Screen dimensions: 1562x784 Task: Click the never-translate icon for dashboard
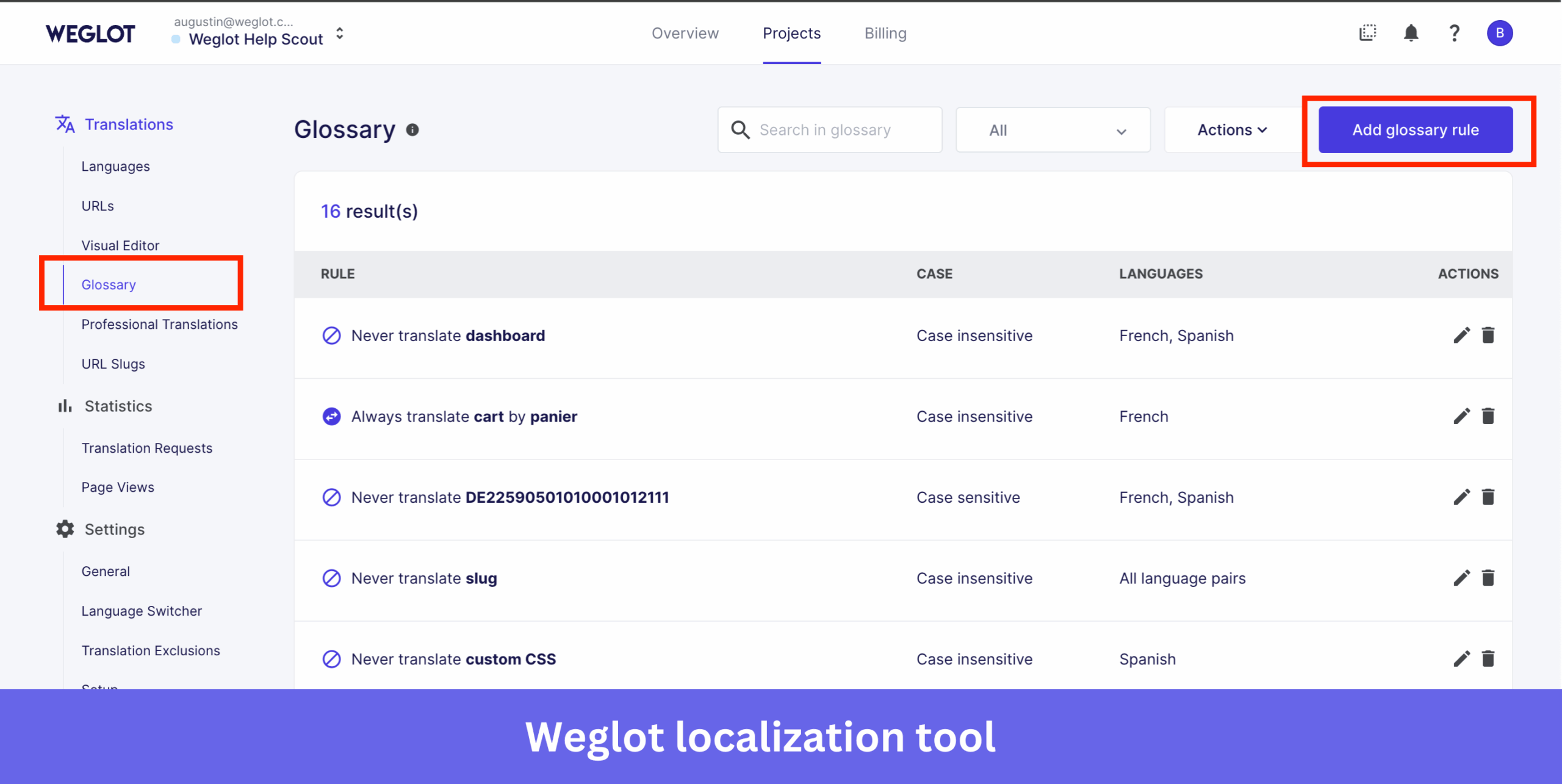point(331,335)
